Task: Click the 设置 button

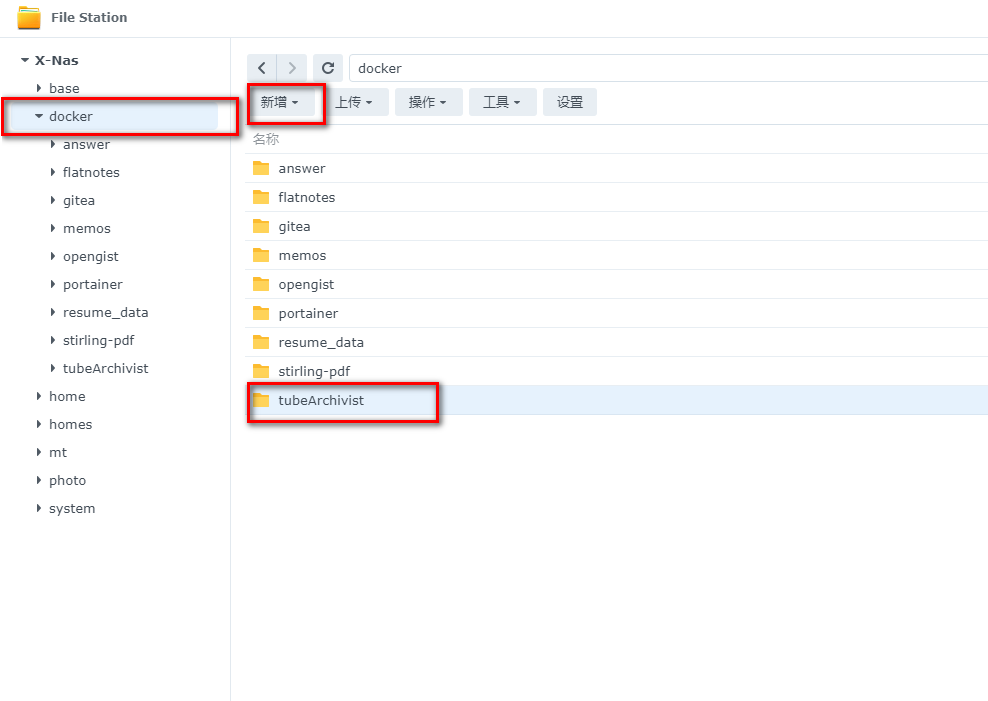Action: (x=570, y=102)
